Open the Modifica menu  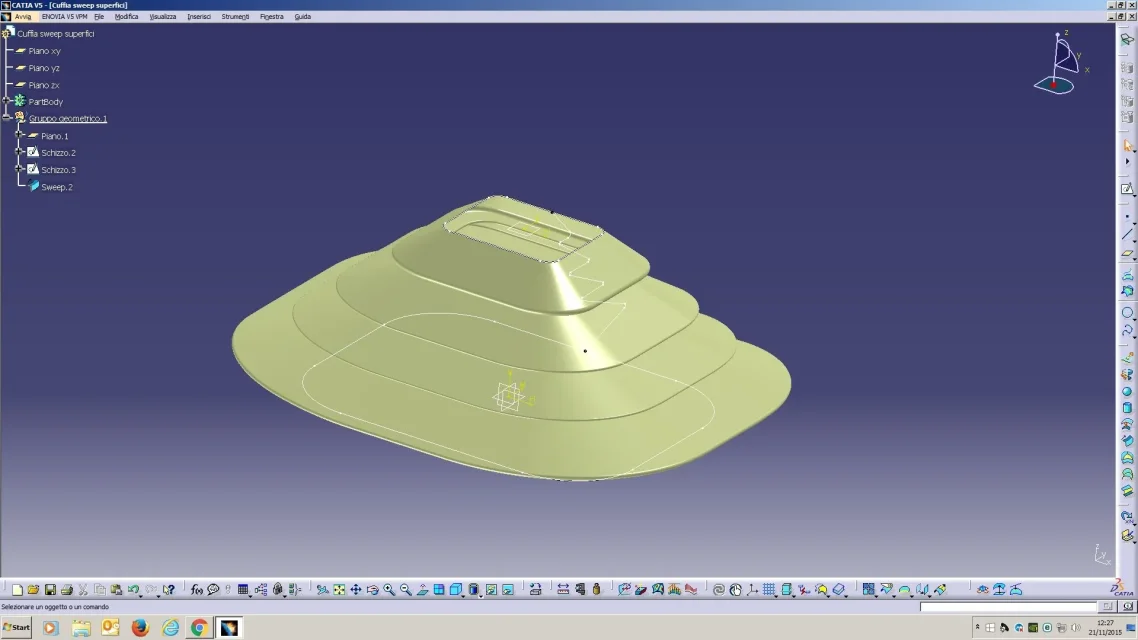point(126,17)
